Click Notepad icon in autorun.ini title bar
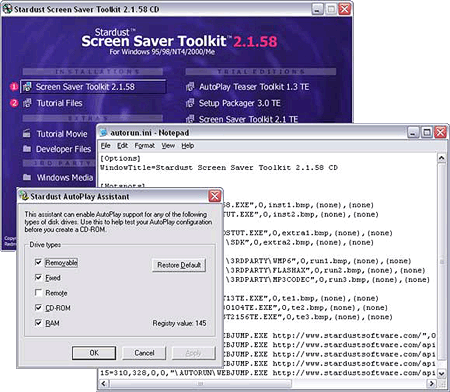This screenshot has width=450, height=392. click(x=104, y=132)
